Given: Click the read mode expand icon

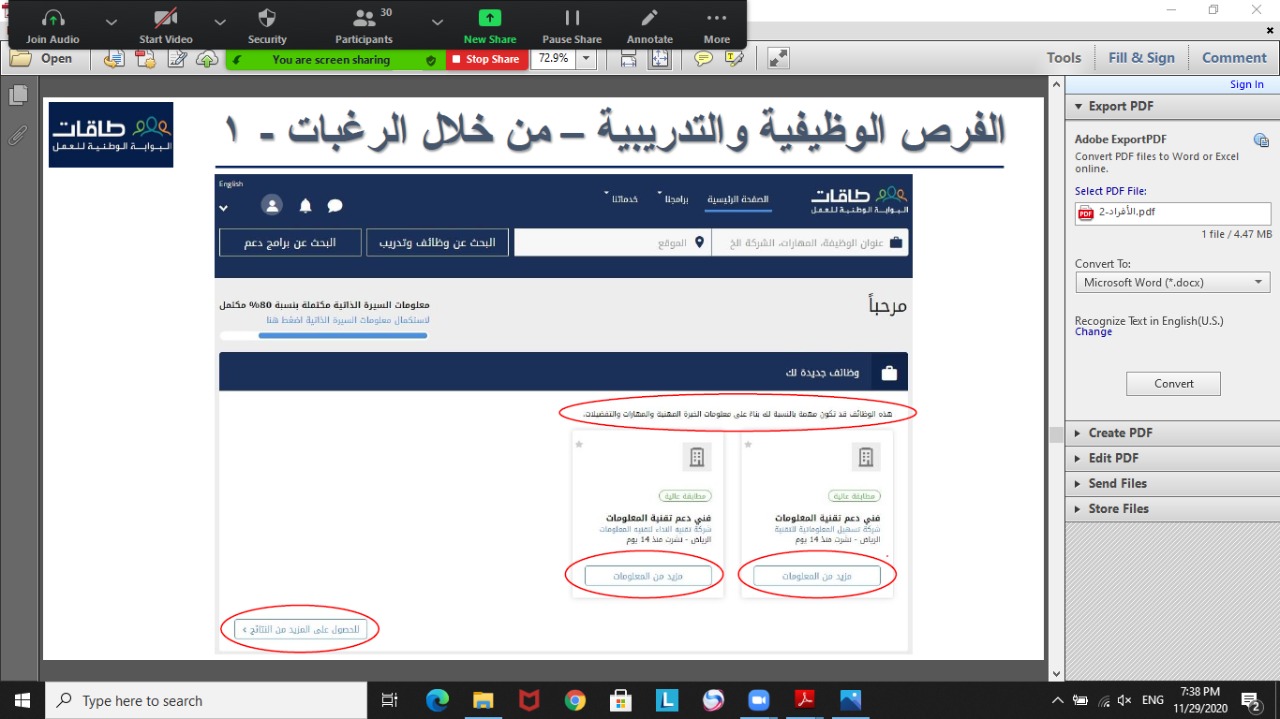Looking at the screenshot, I should (778, 59).
